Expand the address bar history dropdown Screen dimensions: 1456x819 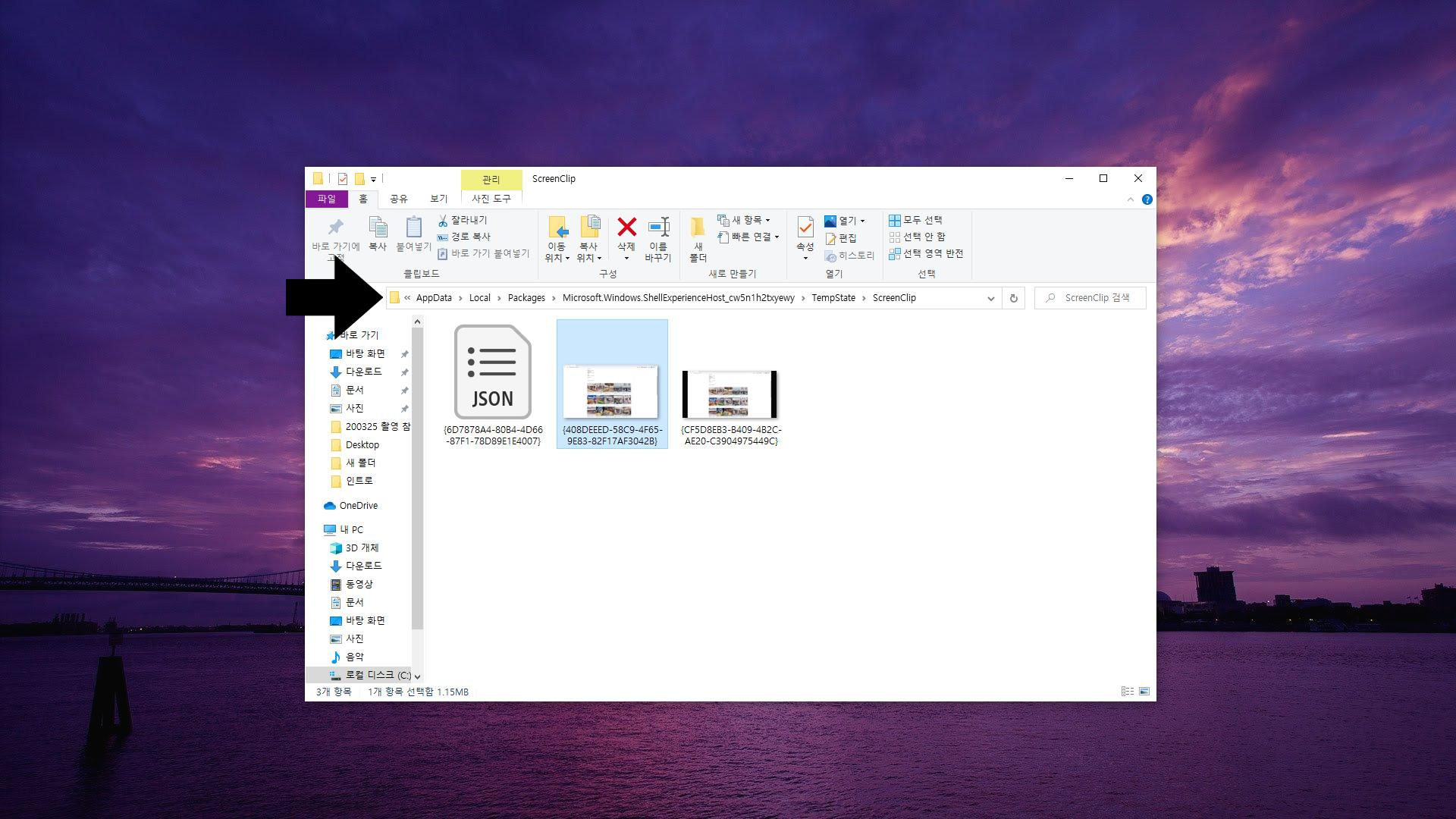(x=990, y=299)
